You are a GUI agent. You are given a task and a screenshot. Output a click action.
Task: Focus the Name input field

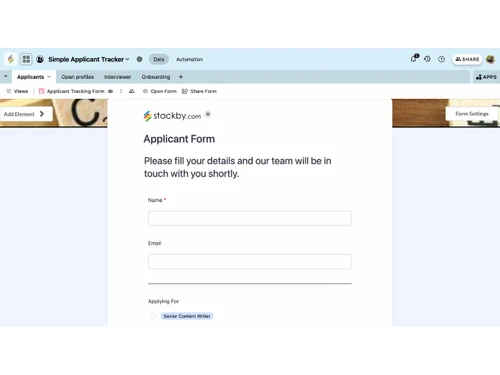click(250, 218)
